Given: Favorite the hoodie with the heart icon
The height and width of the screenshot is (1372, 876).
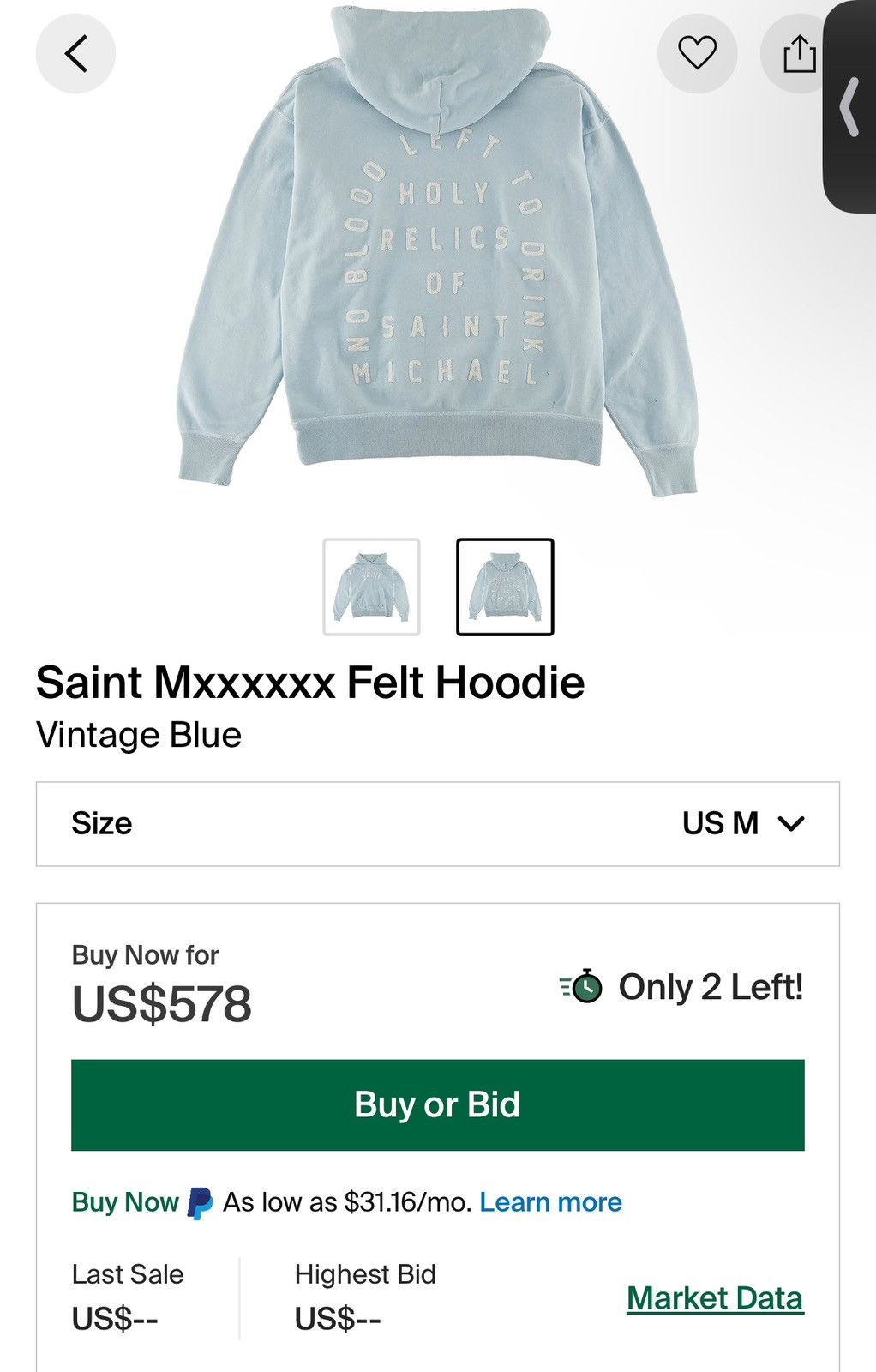Looking at the screenshot, I should 697,53.
